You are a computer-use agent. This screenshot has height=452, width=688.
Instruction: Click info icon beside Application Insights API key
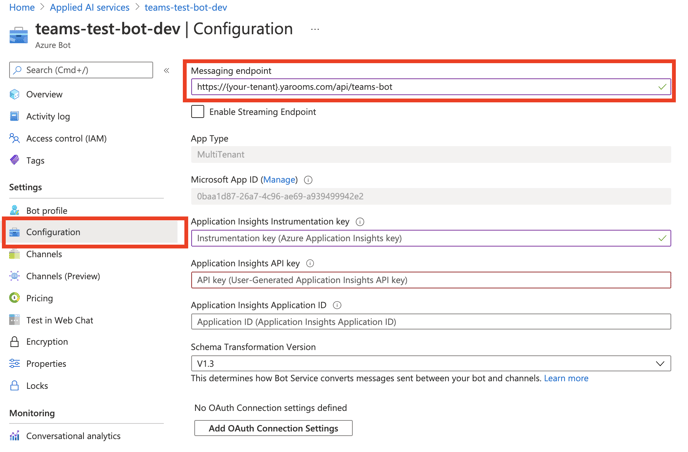tap(310, 263)
